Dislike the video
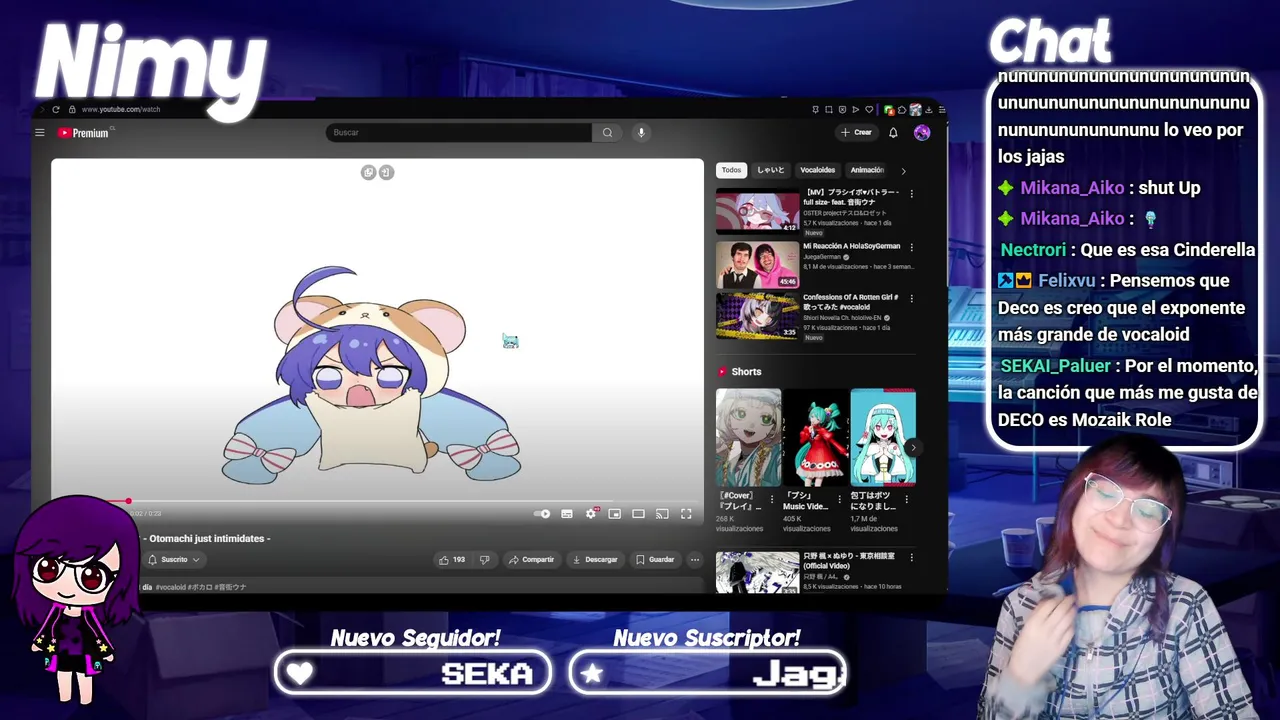This screenshot has height=720, width=1280. tap(484, 560)
